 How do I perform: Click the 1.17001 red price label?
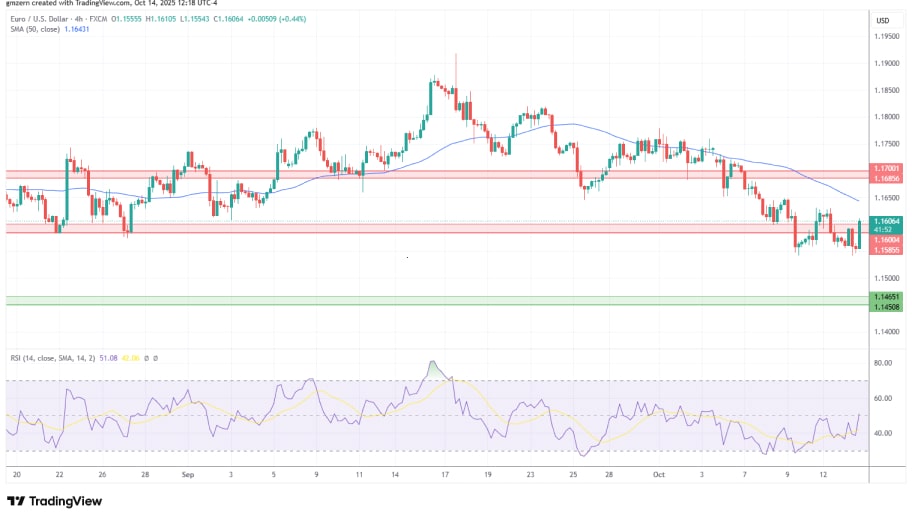(x=885, y=169)
